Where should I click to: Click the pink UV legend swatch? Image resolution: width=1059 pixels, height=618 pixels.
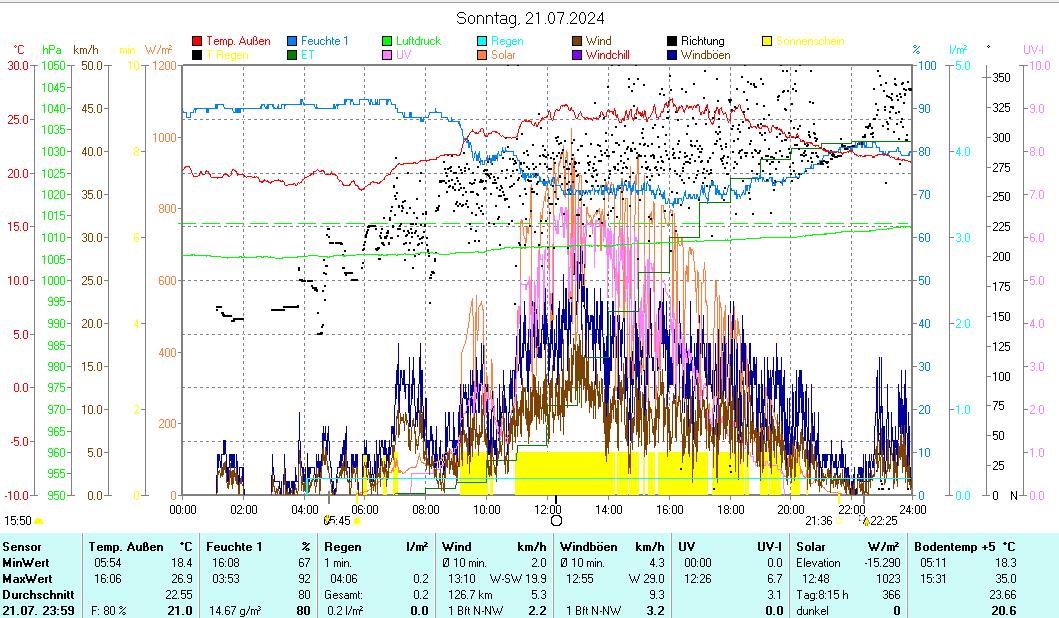pyautogui.click(x=386, y=55)
